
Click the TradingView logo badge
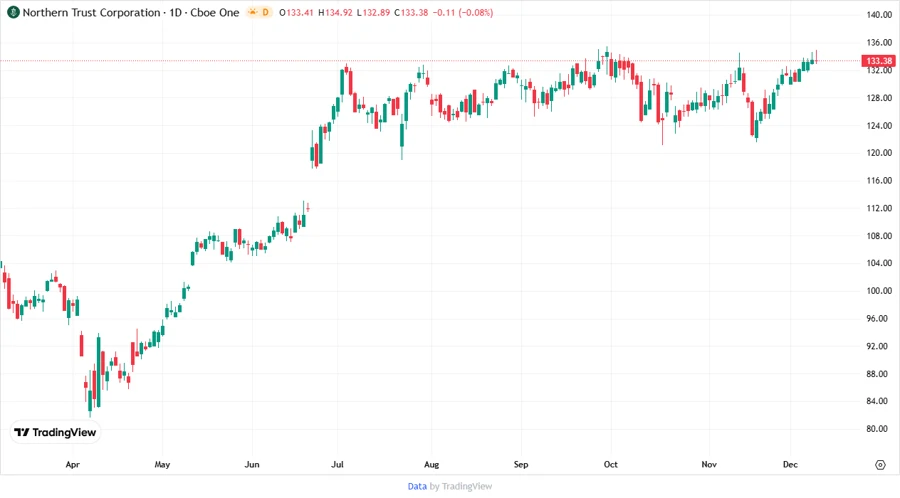coord(56,432)
